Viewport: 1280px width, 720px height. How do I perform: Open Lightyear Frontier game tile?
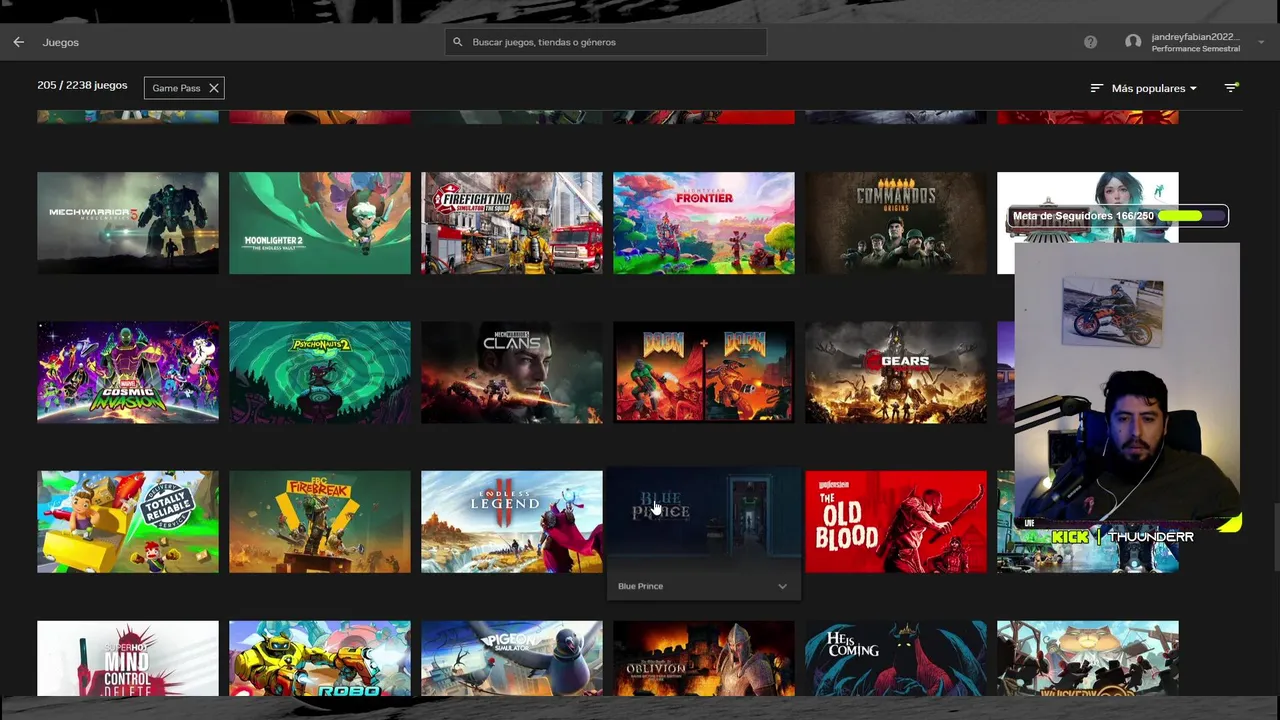pos(704,223)
